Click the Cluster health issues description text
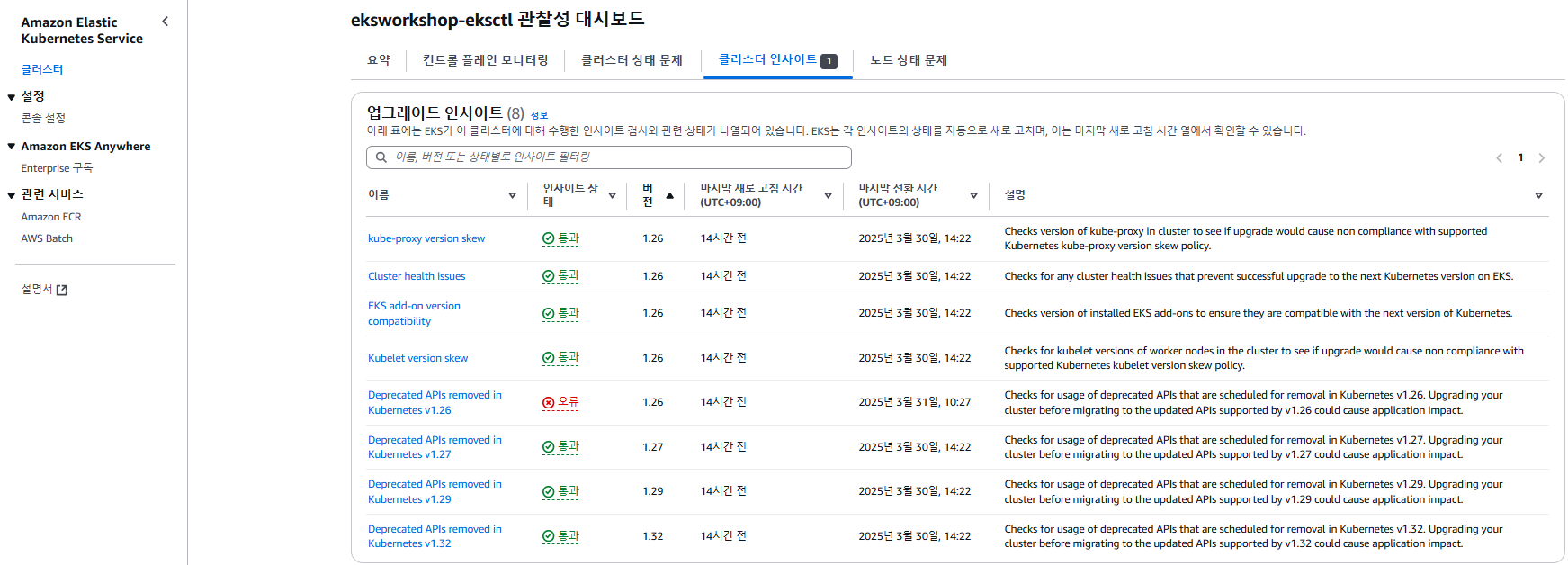The width and height of the screenshot is (1568, 565). pyautogui.click(x=1259, y=276)
